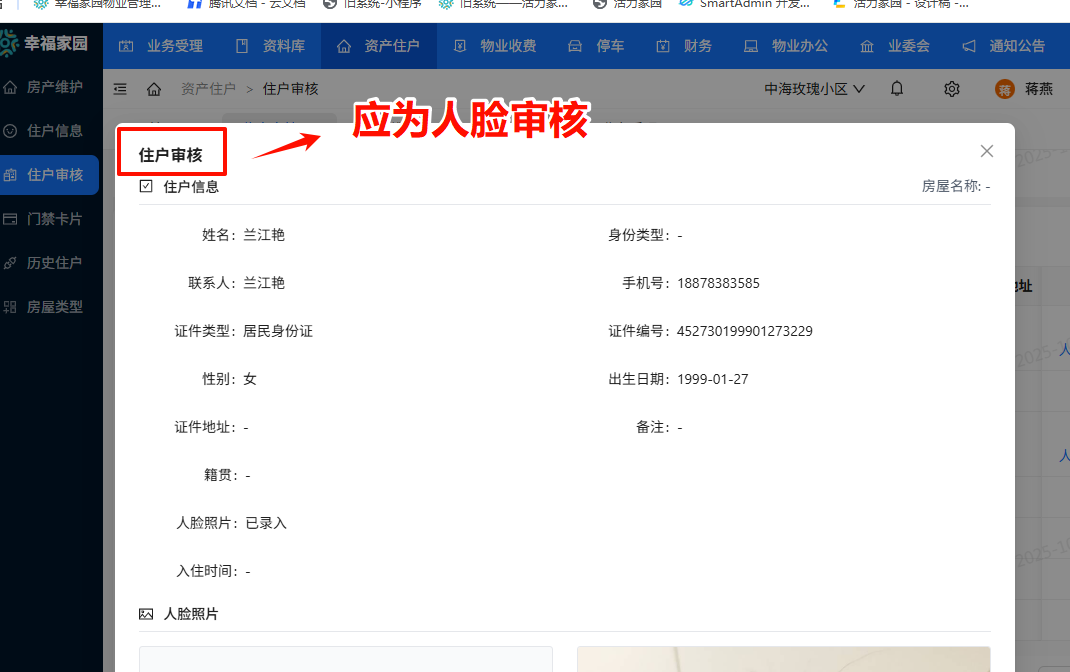This screenshot has height=672, width=1070.
Task: Select 历史住户 from the sidebar
Action: tap(51, 262)
